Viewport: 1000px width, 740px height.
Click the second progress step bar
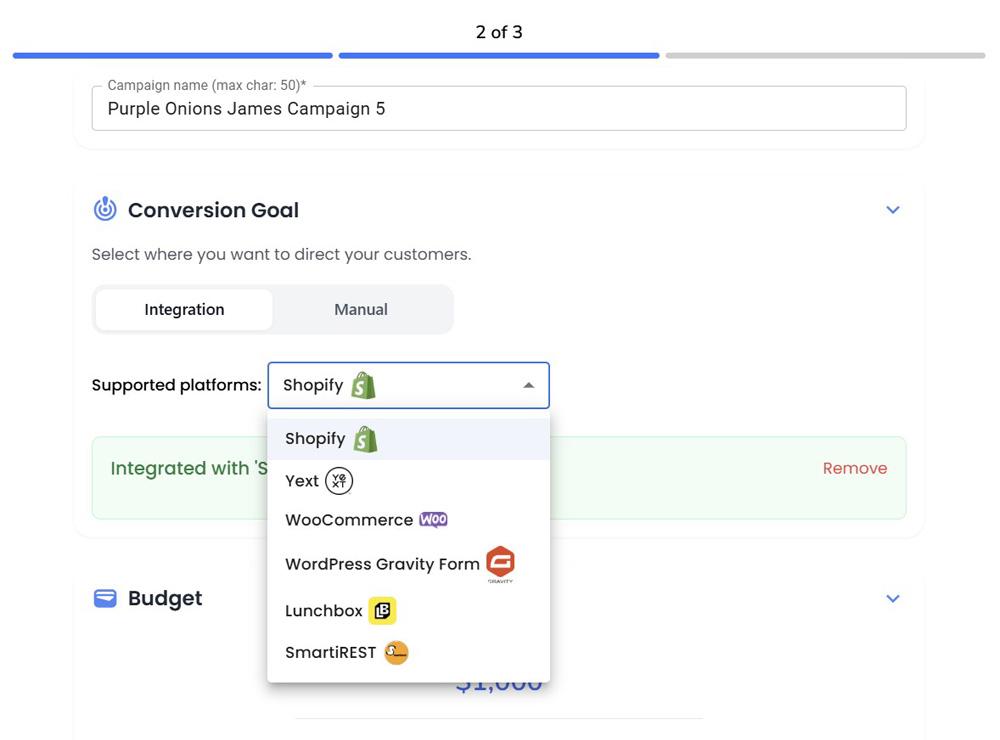(498, 56)
